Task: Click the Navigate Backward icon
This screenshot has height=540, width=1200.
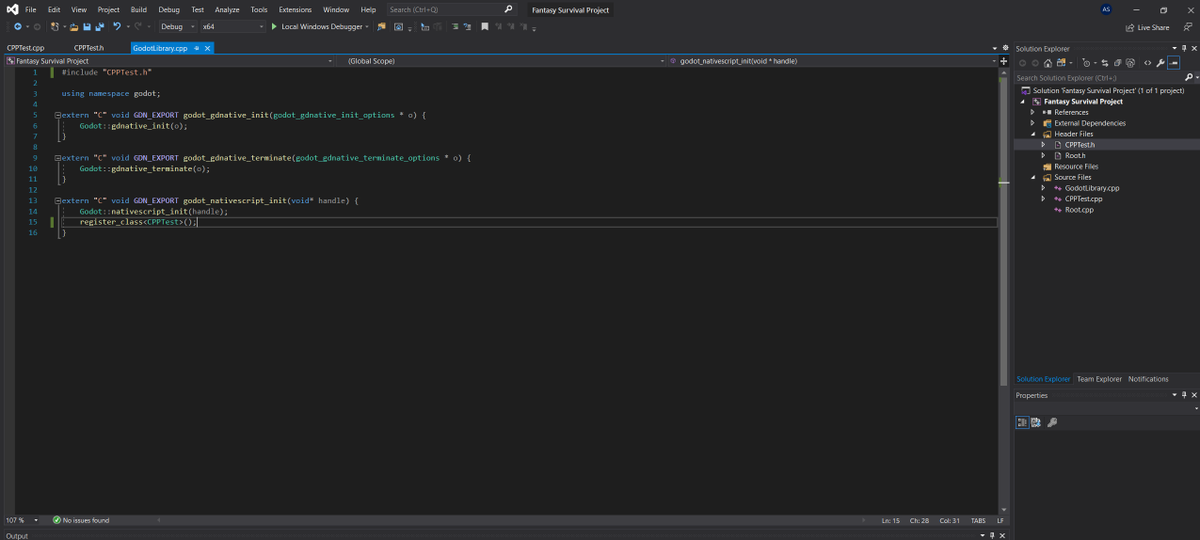Action: [x=18, y=27]
